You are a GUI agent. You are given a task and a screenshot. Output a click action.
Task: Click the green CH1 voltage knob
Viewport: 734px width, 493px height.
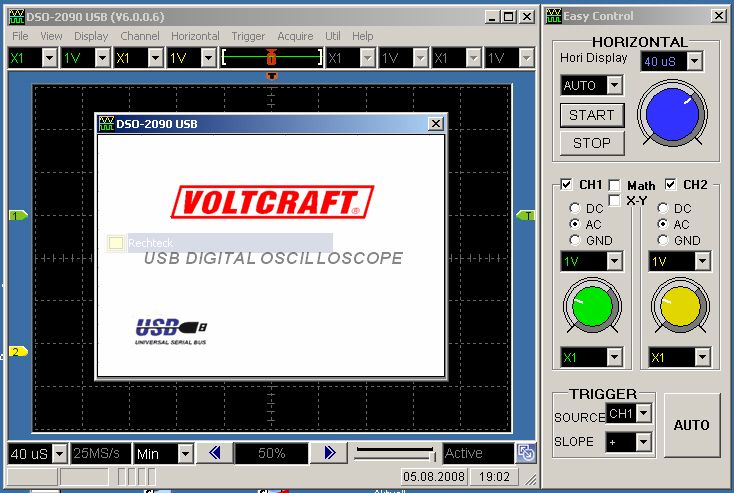click(x=592, y=306)
